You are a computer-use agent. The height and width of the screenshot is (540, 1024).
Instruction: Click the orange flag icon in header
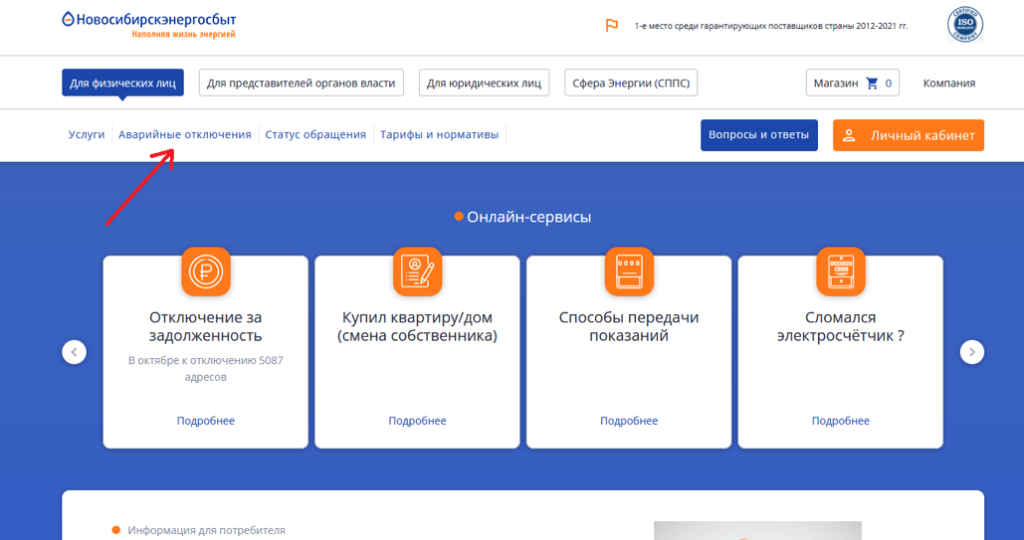pos(612,25)
